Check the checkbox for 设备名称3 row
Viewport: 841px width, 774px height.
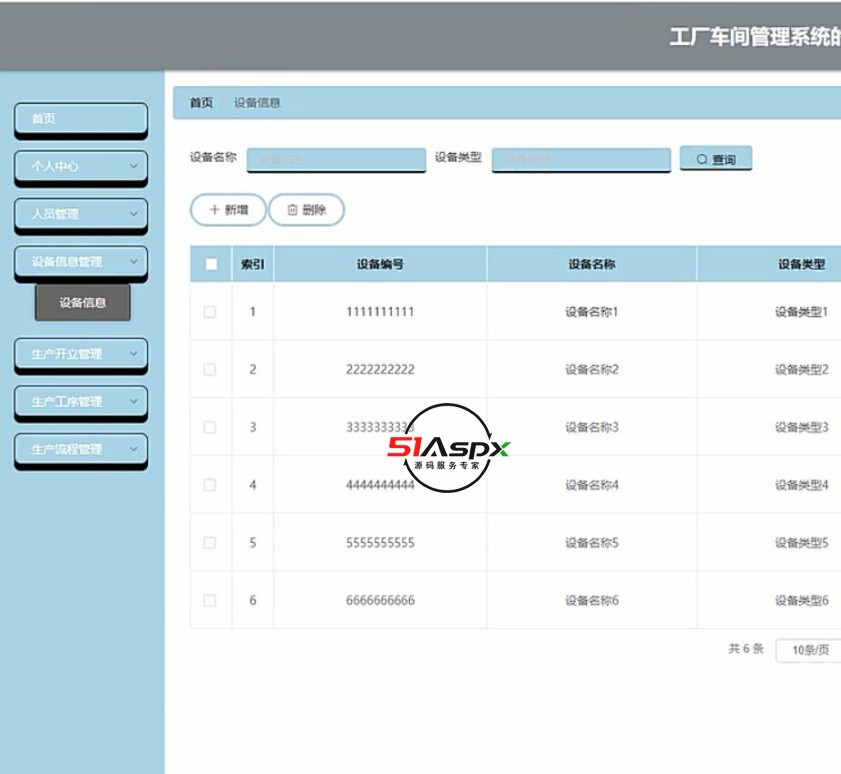209,427
